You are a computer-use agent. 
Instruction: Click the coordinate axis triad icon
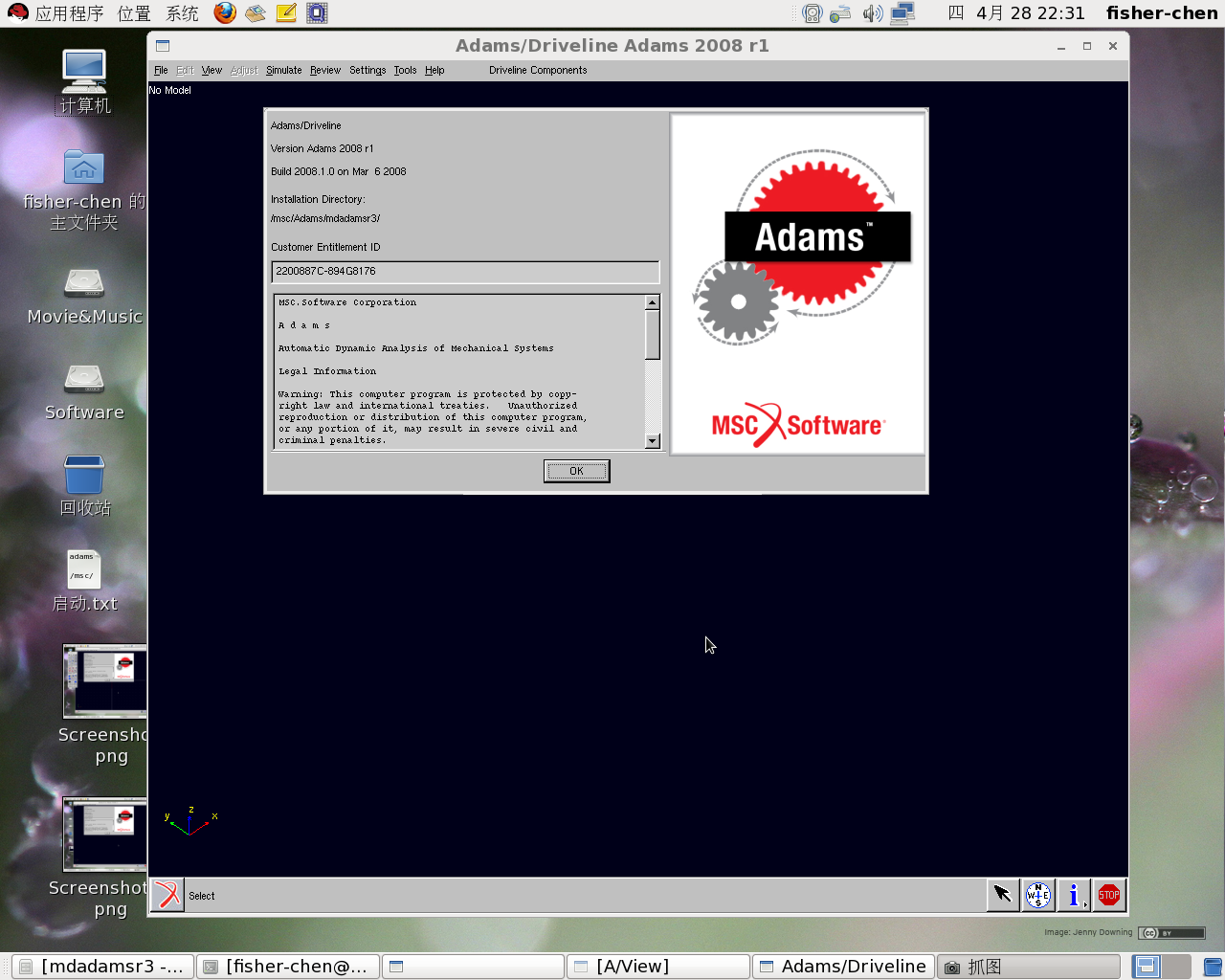tap(191, 821)
